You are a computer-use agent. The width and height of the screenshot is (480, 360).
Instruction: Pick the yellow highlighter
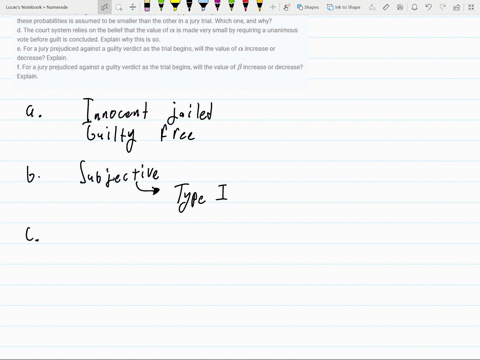(175, 6)
